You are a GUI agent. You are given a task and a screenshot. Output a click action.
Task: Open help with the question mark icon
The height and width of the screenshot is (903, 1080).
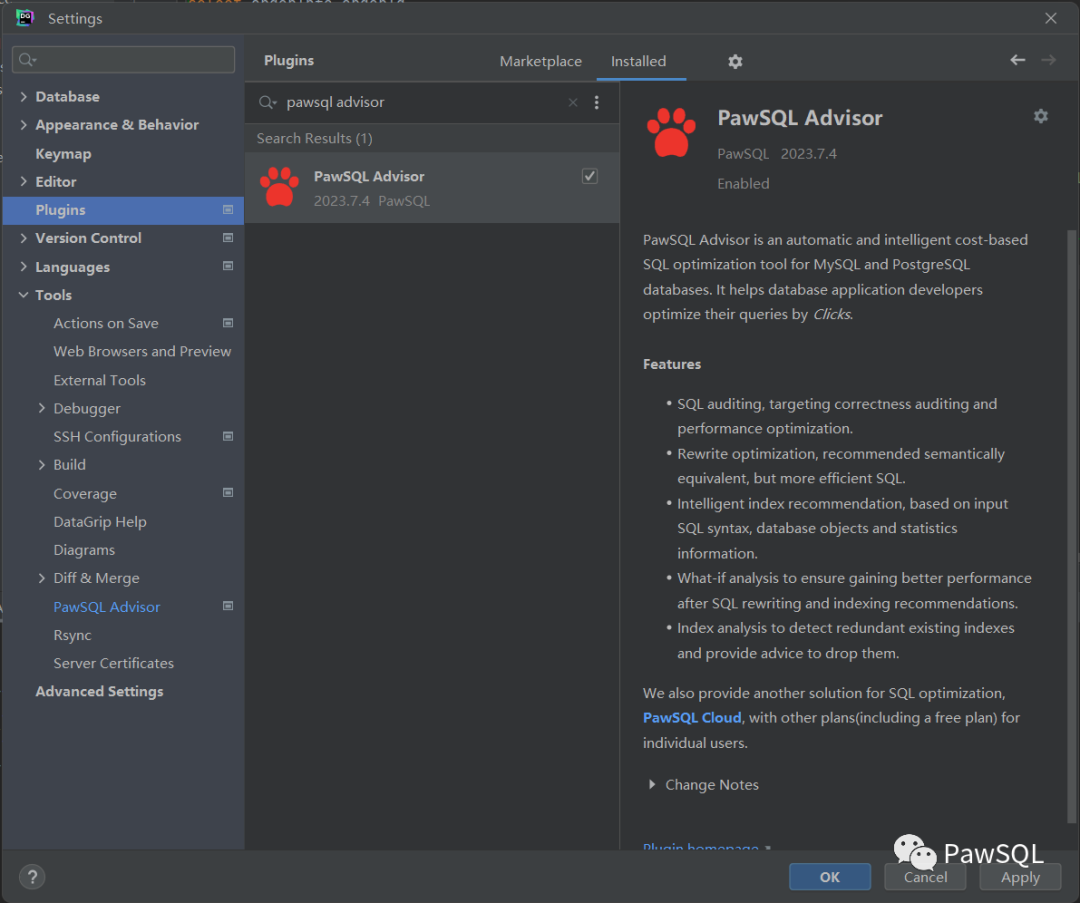32,877
